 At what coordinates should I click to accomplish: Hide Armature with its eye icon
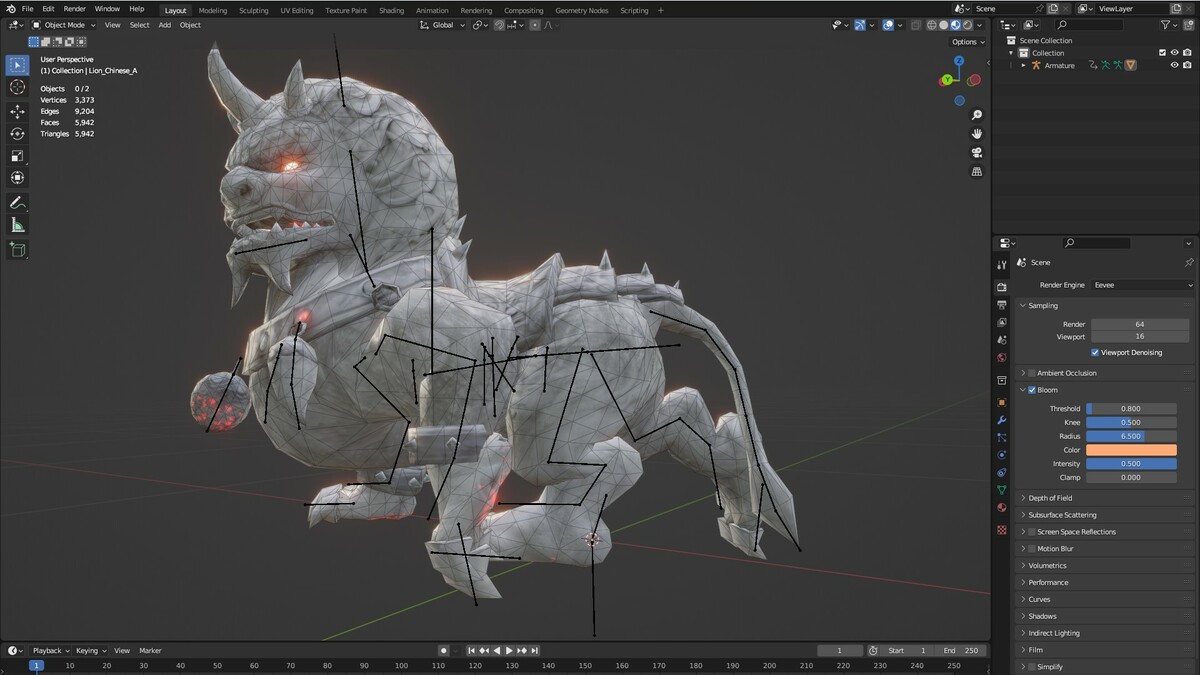tap(1175, 65)
